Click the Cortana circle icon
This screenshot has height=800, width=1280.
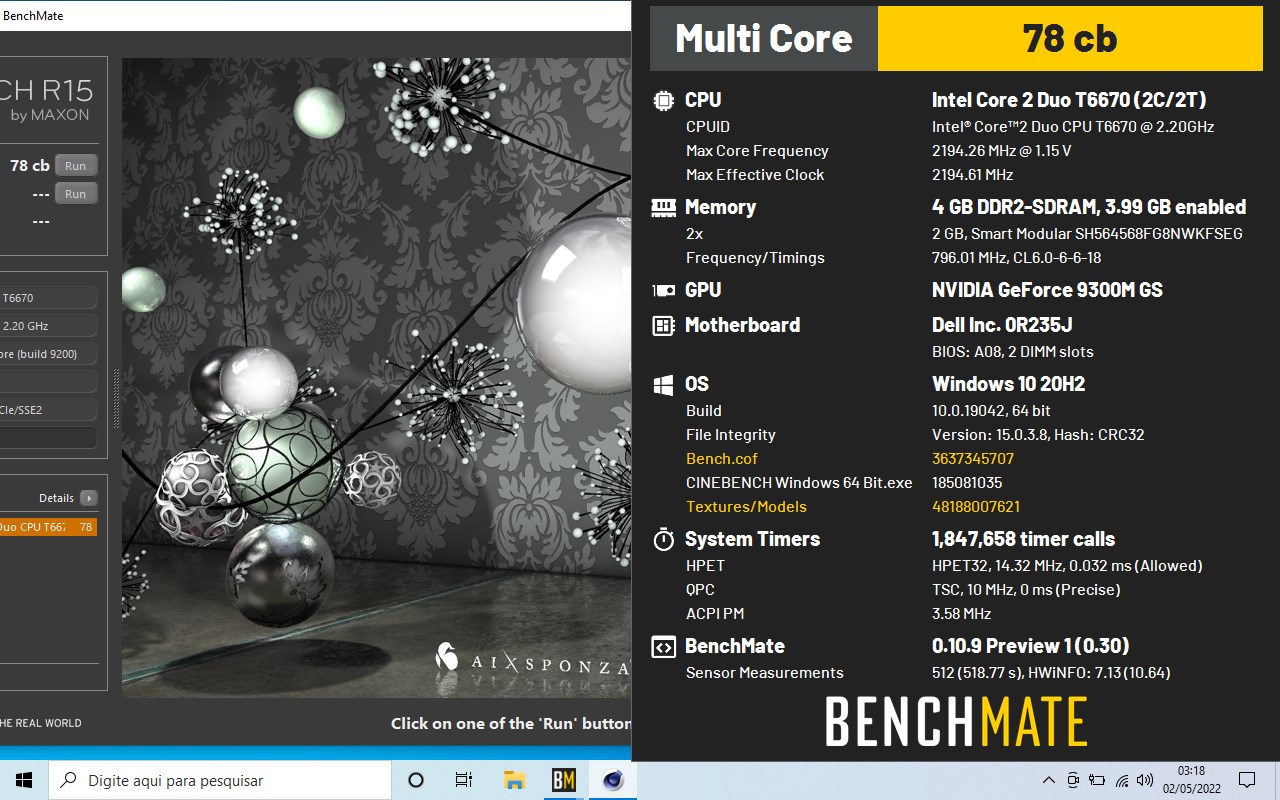[416, 780]
